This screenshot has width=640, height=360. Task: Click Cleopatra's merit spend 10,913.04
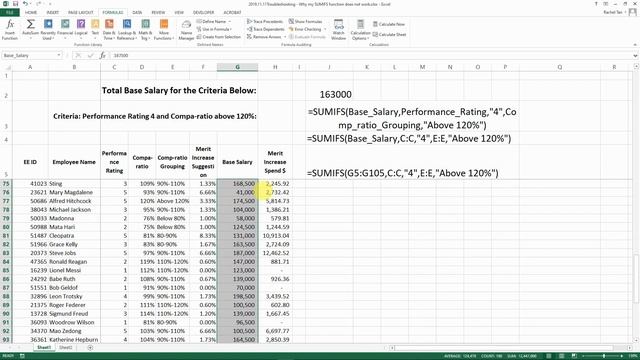coord(276,236)
